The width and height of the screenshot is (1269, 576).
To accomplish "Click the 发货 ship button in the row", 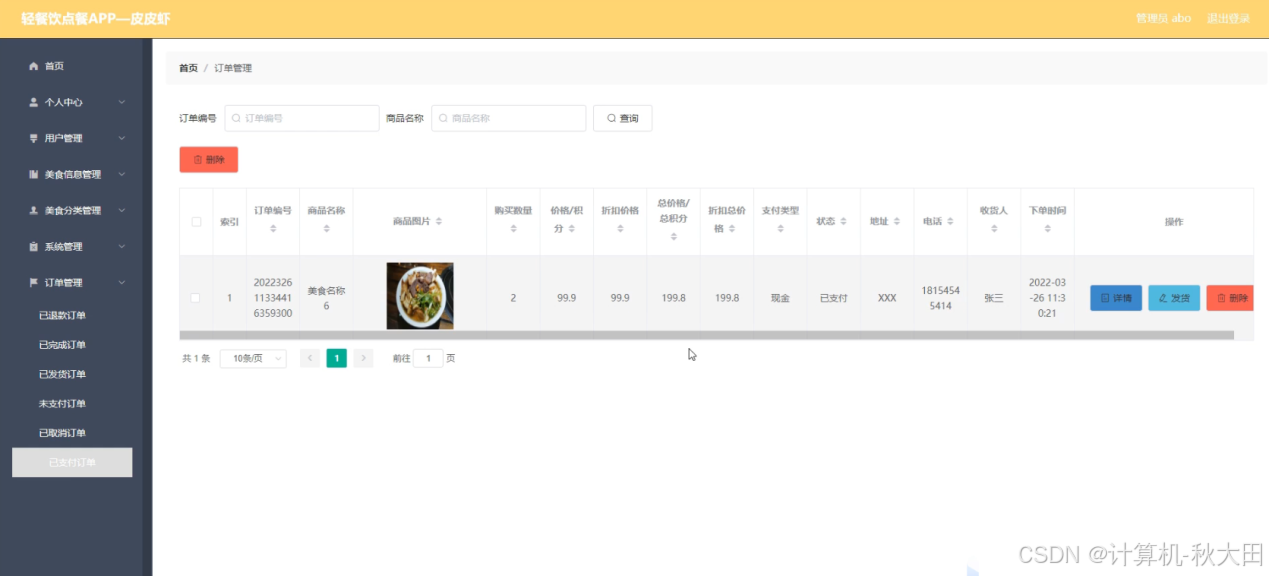I will click(x=1174, y=298).
